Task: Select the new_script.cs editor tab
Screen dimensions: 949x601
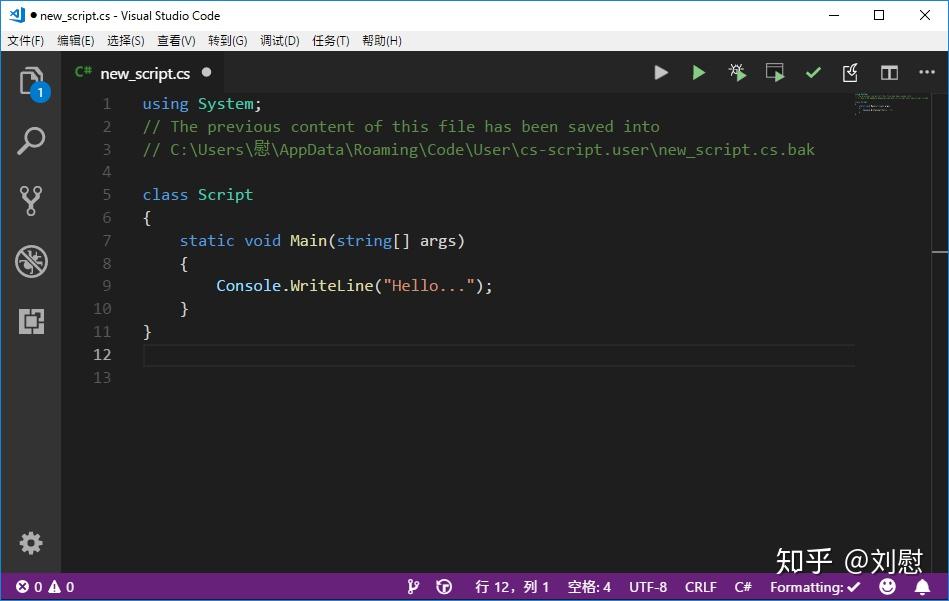Action: [x=143, y=73]
